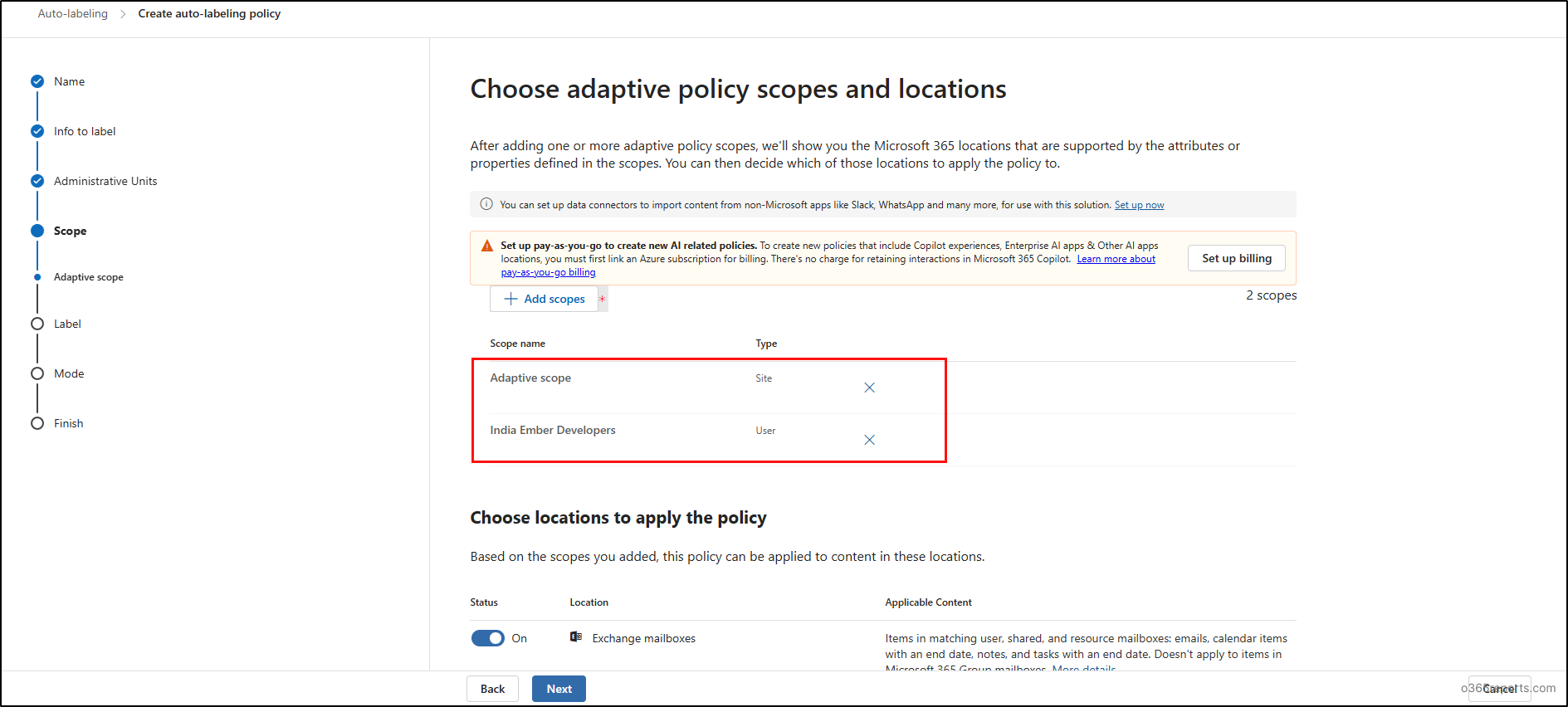Open the Administrative Units step
1568x707 pixels.
click(105, 181)
